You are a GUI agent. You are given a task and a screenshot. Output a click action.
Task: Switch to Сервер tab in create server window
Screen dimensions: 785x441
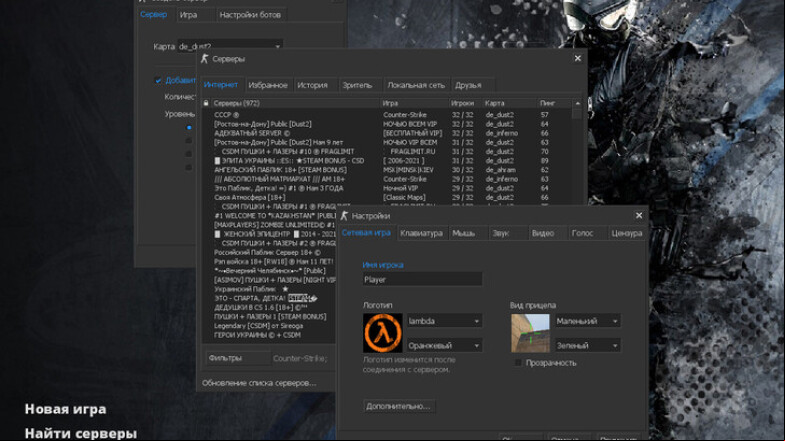pos(154,15)
